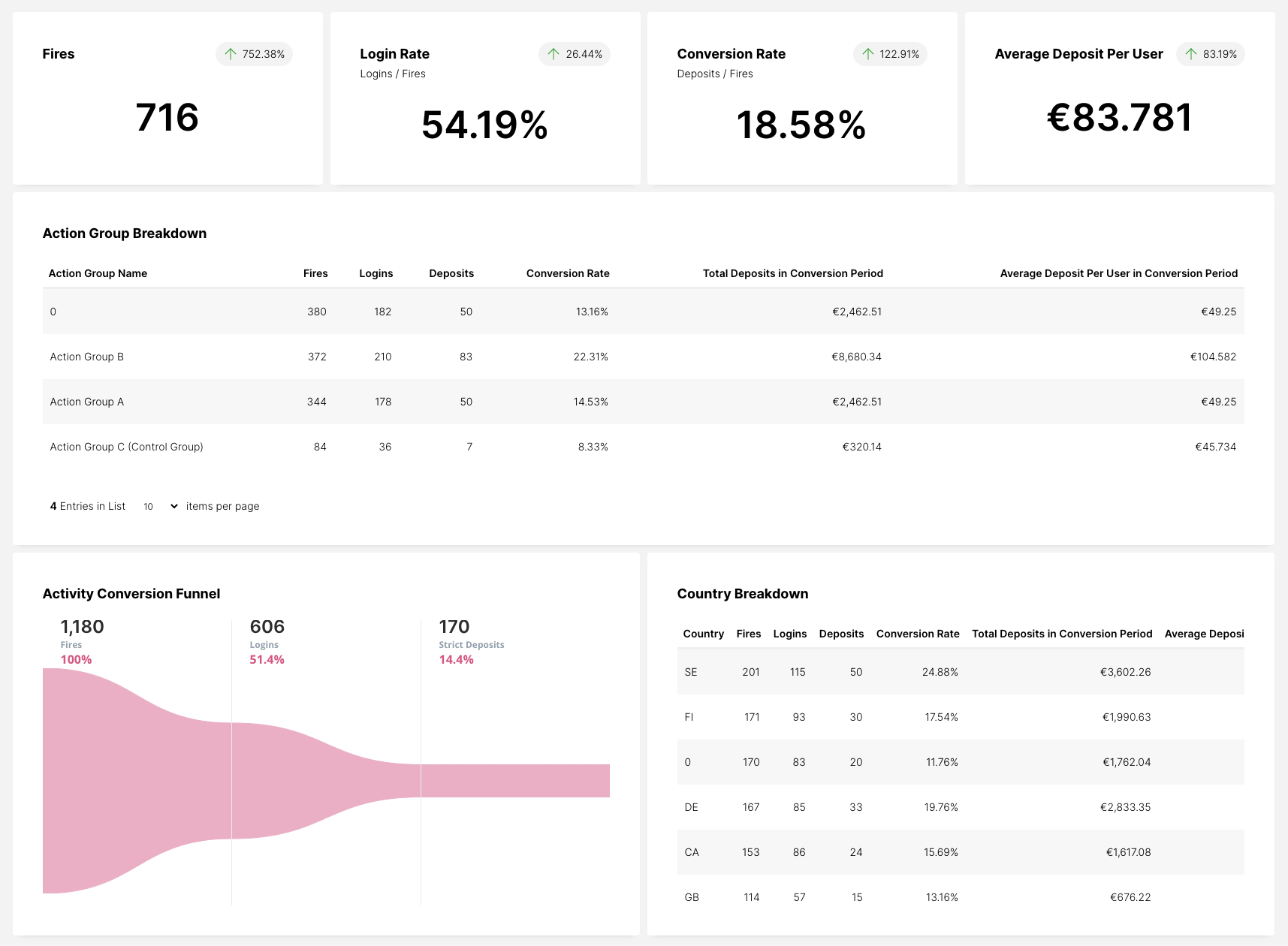
Task: Sort Action Group table by Deposits column
Action: coord(451,273)
